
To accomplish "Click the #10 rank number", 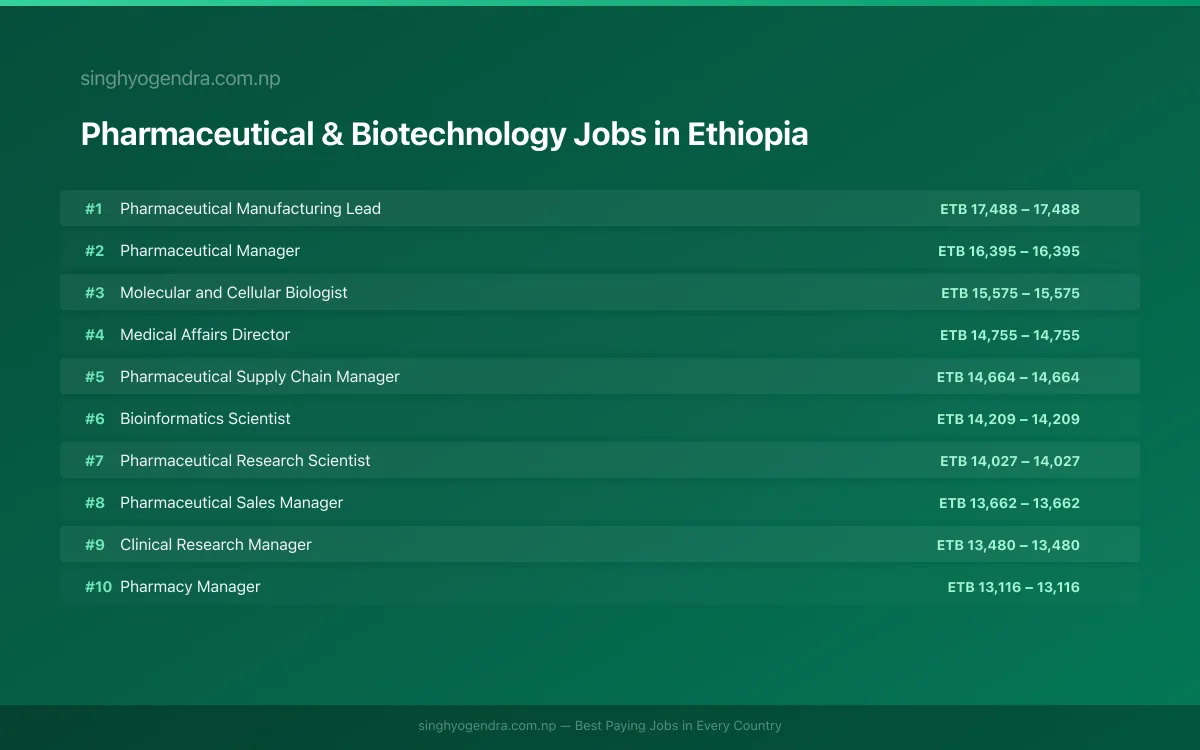I will (x=98, y=587).
